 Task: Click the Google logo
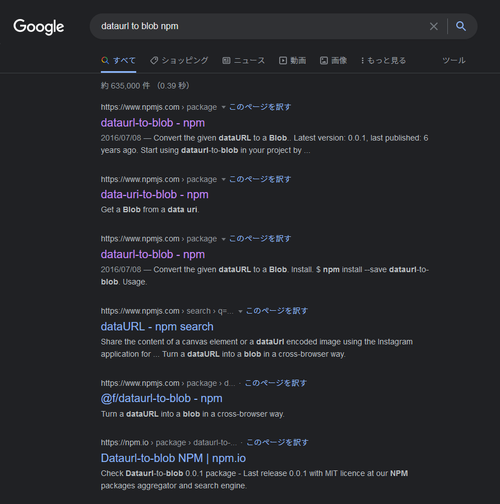tap(39, 27)
